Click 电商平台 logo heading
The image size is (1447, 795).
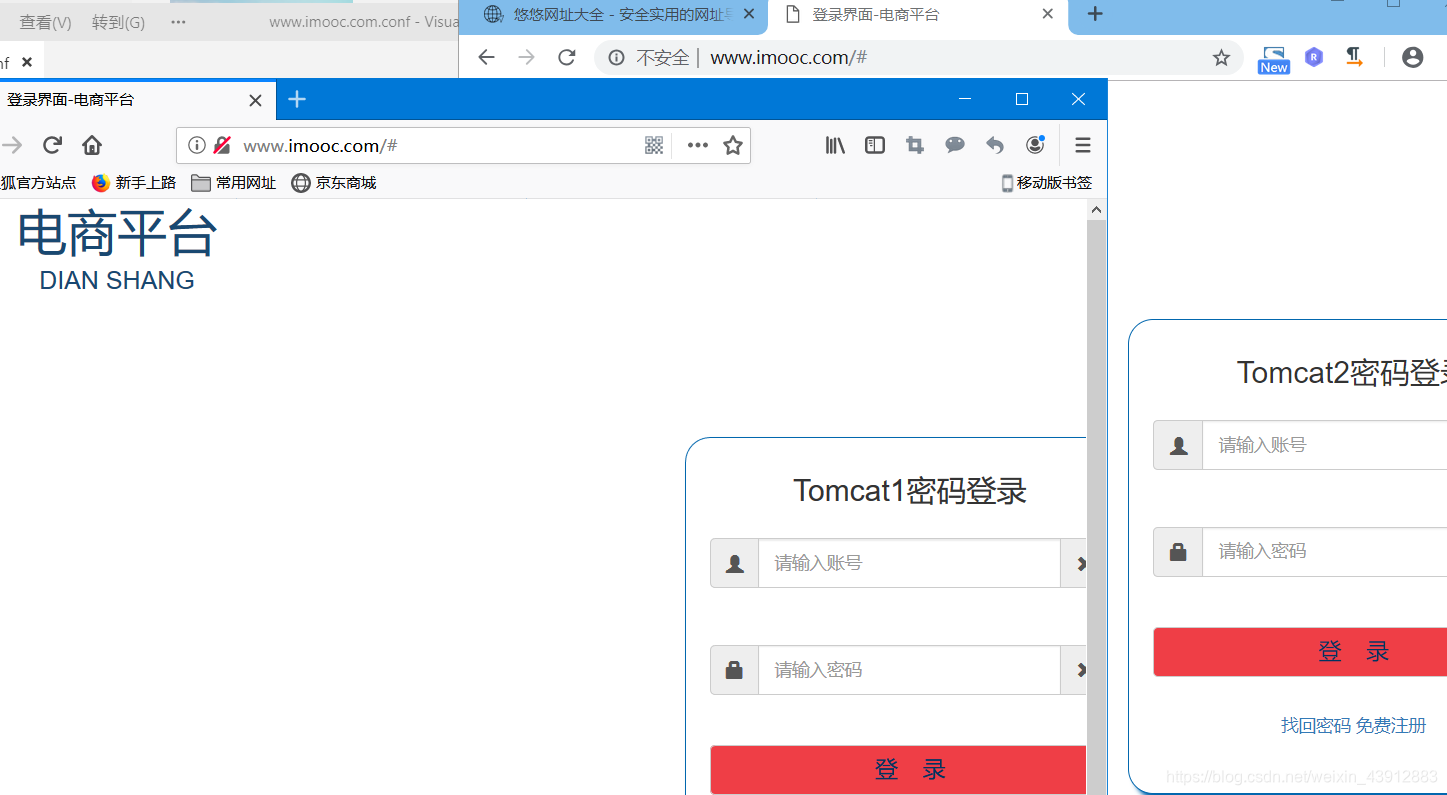tap(117, 233)
